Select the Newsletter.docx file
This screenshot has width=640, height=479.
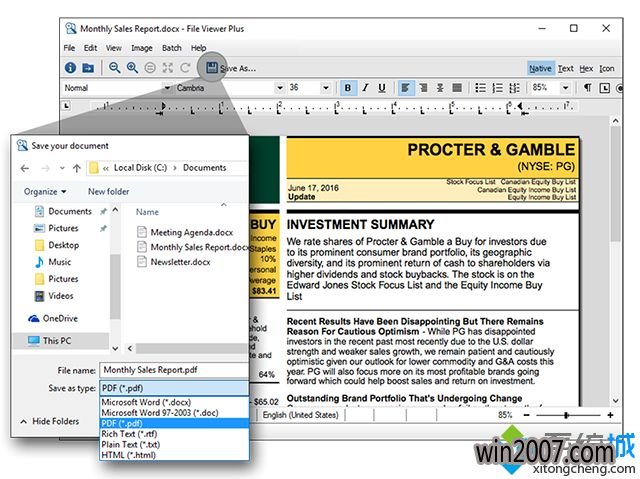point(174,262)
